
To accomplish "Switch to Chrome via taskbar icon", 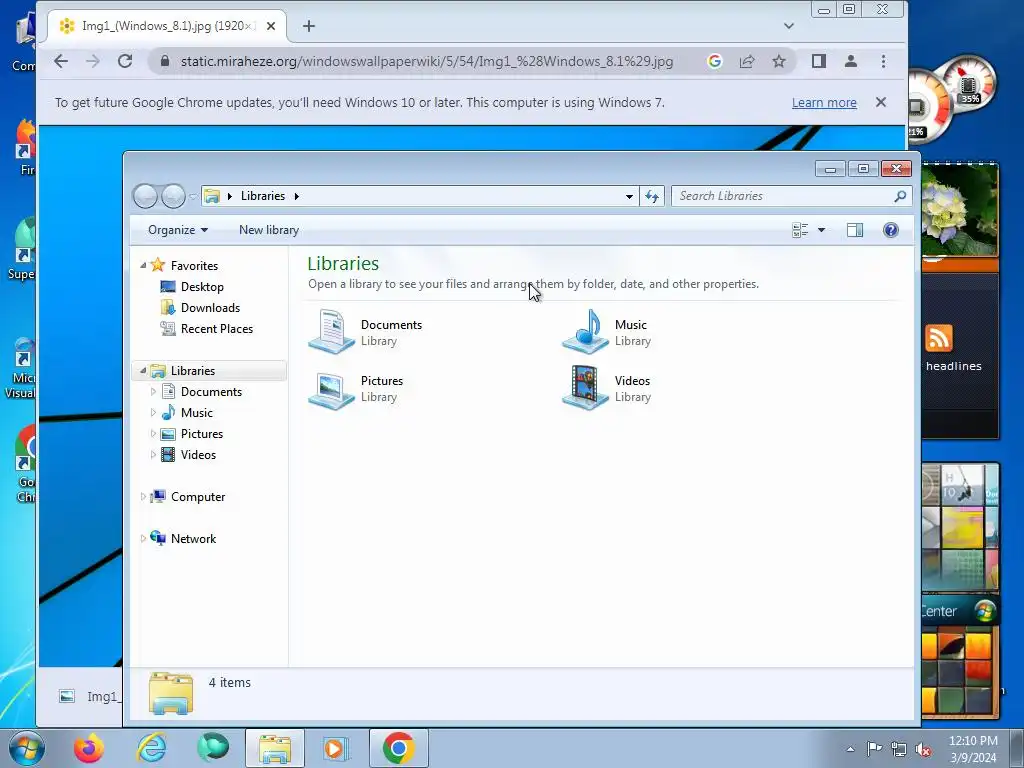I will [x=398, y=748].
